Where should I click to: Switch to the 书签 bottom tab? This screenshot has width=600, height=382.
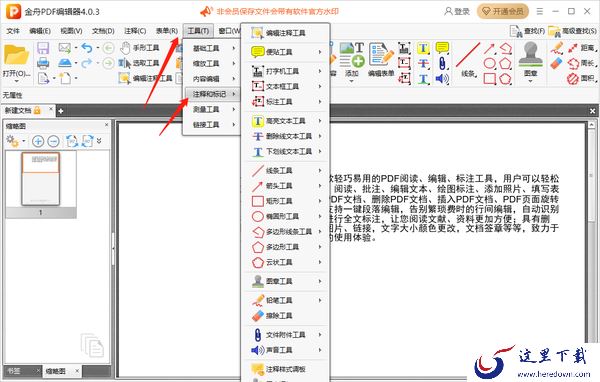tap(14, 371)
